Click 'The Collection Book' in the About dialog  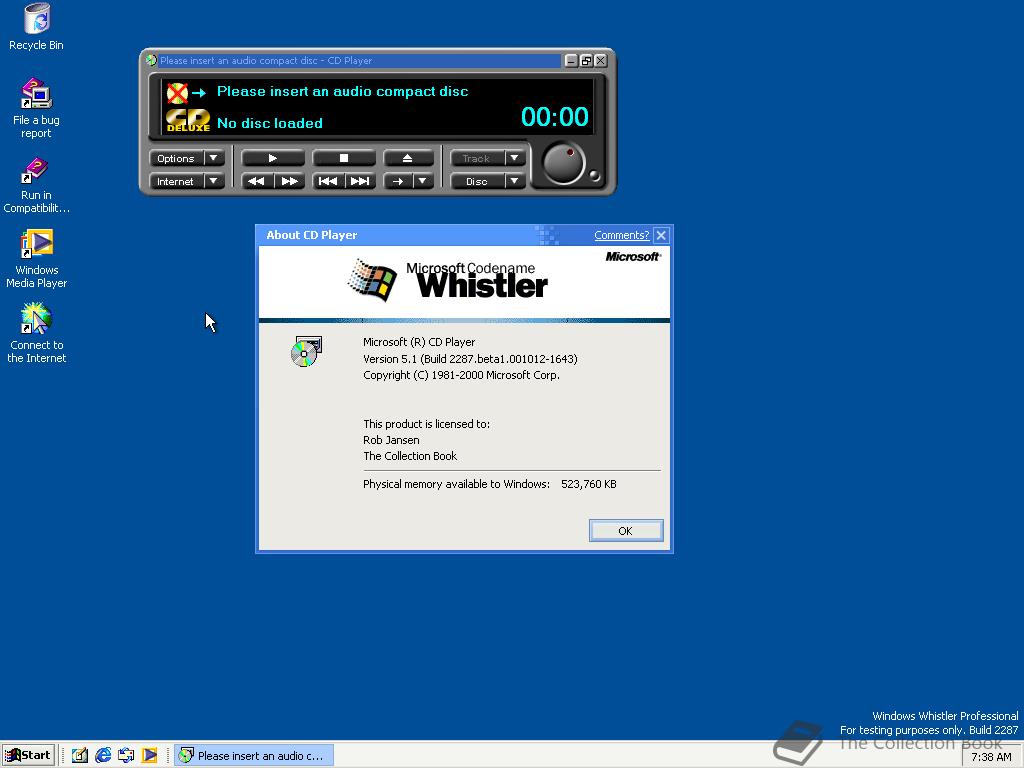tap(410, 456)
